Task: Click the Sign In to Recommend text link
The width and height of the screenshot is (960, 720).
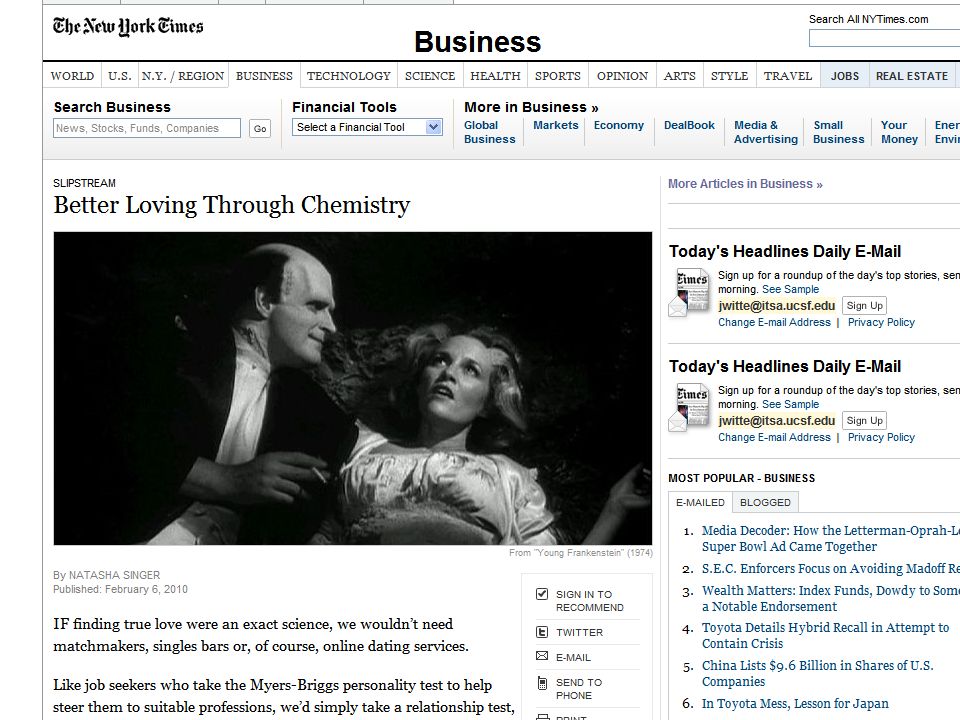Action: 590,601
